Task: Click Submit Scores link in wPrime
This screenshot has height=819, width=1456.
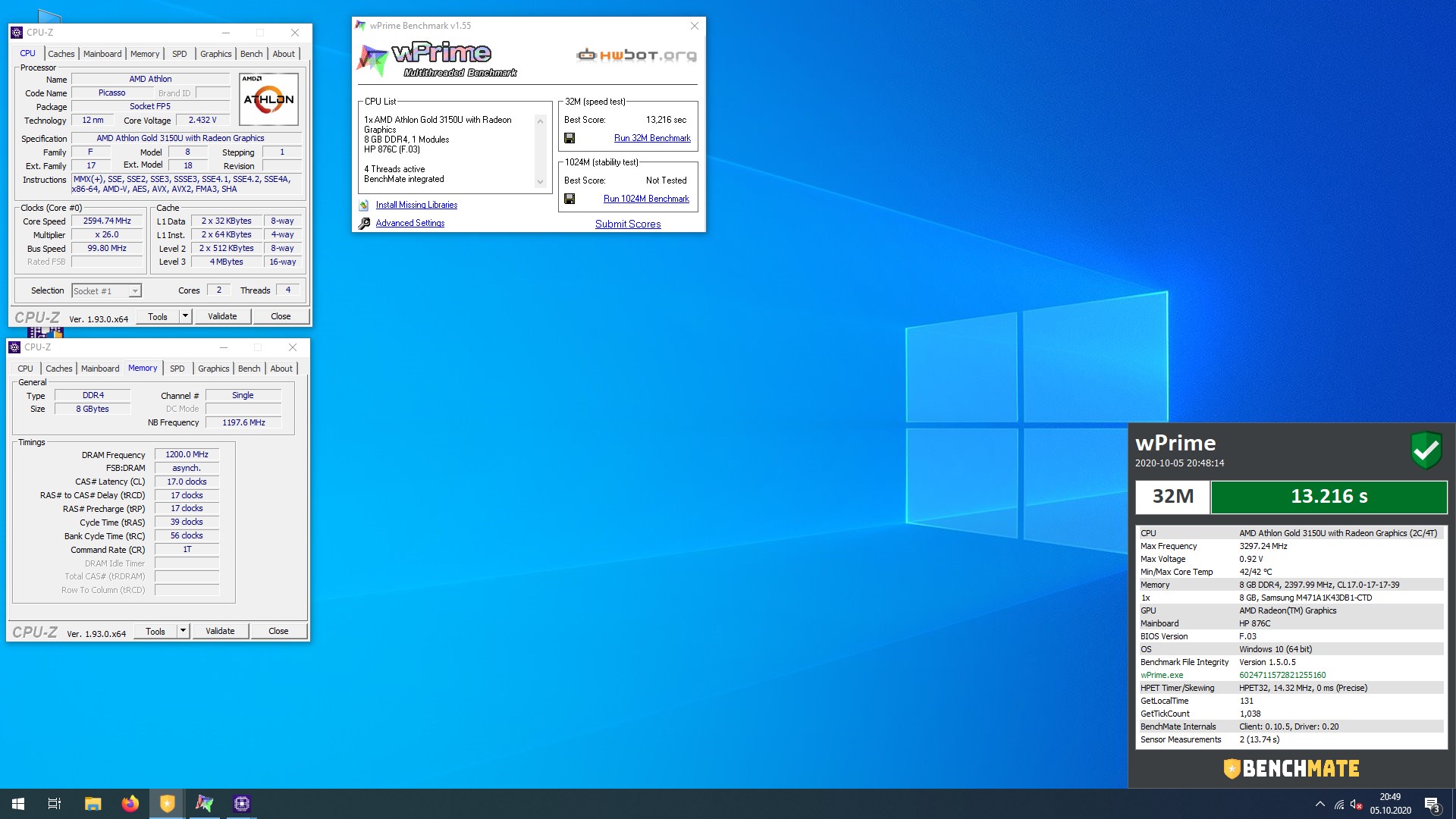Action: [x=628, y=224]
